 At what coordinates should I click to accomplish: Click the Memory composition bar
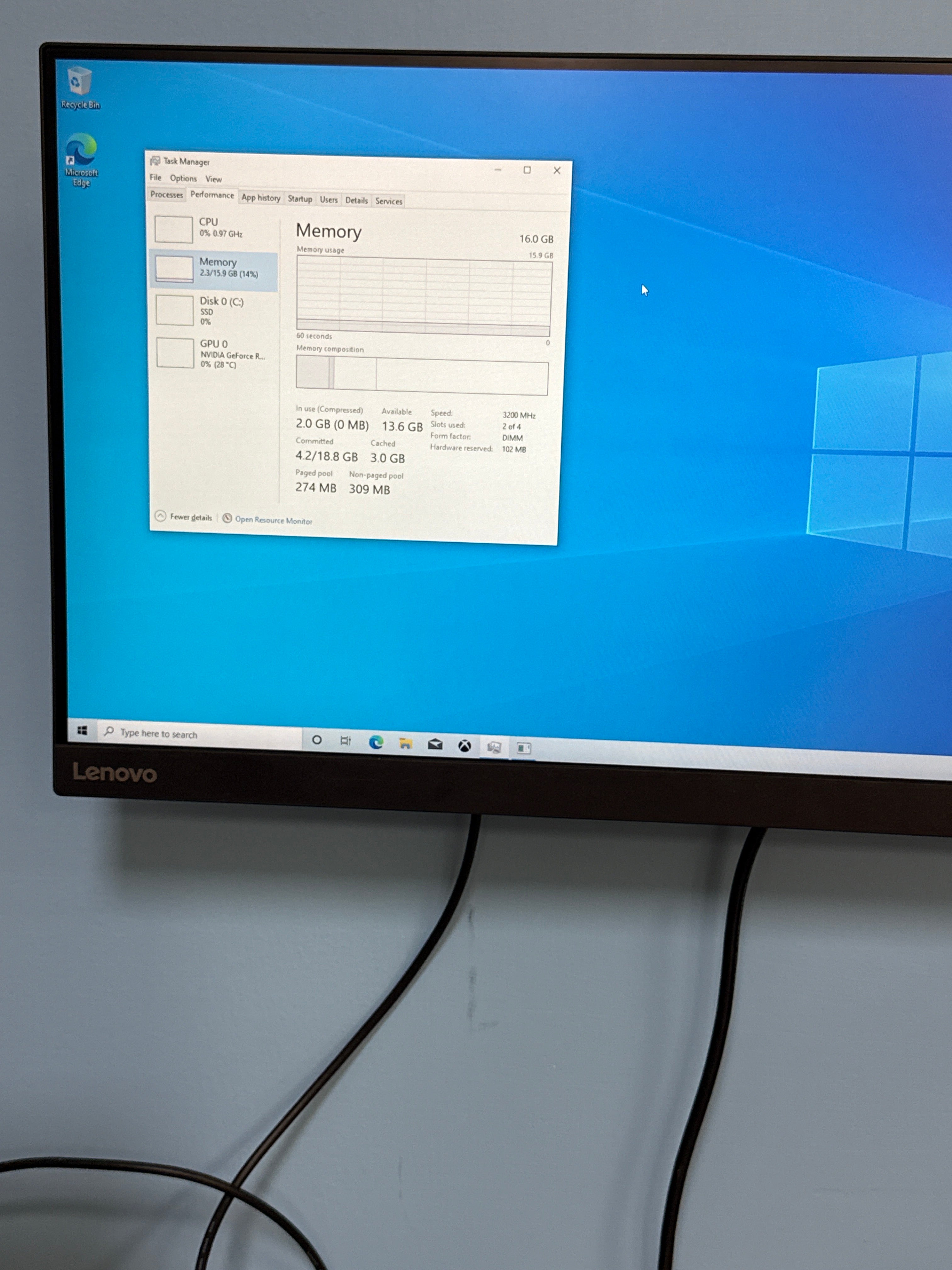(x=422, y=375)
